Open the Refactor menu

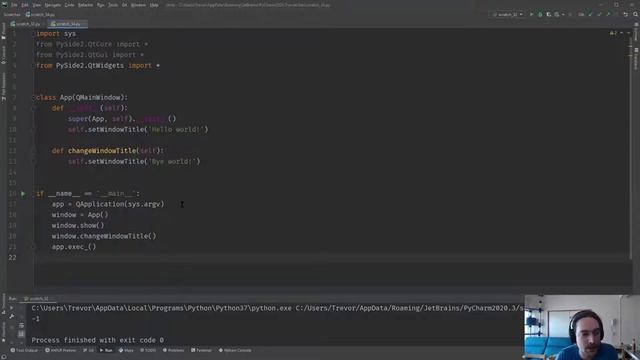[x=85, y=5]
